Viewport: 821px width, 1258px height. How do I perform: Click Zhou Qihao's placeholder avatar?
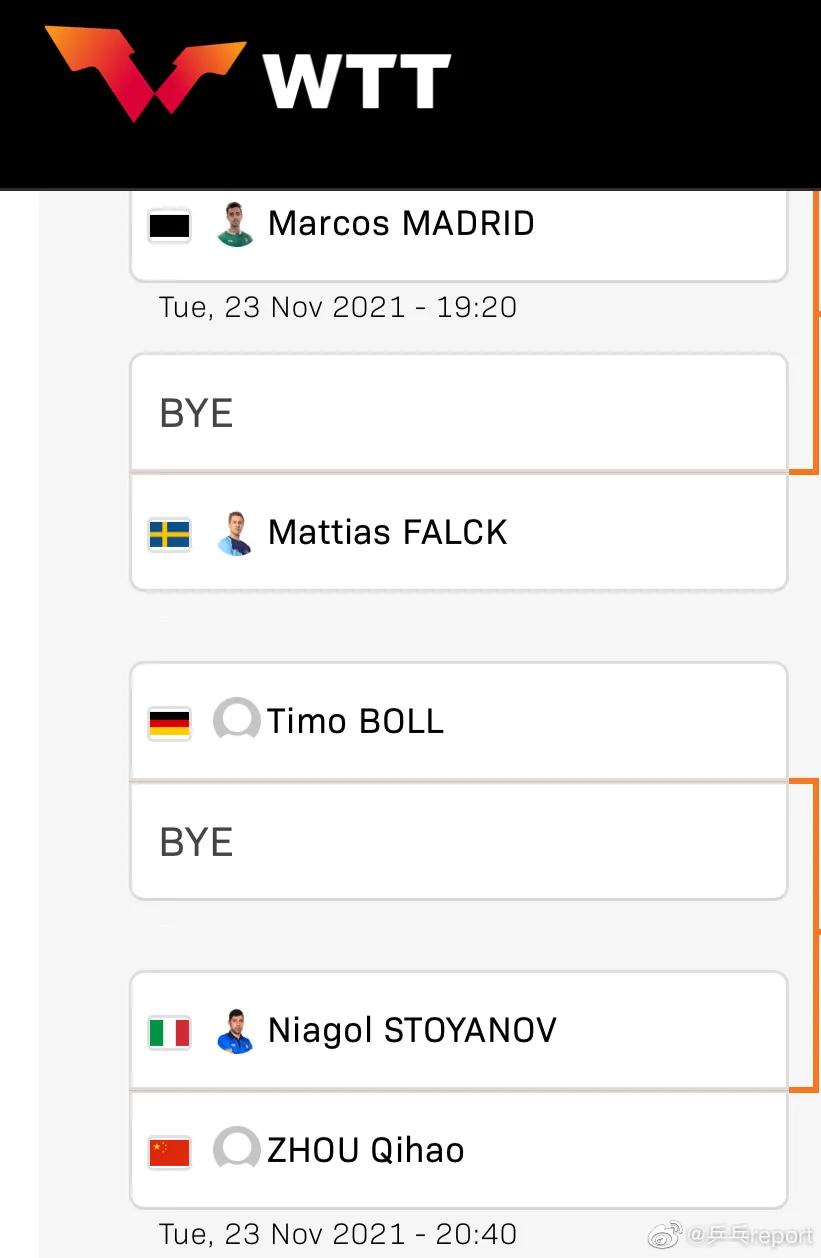pos(236,1150)
